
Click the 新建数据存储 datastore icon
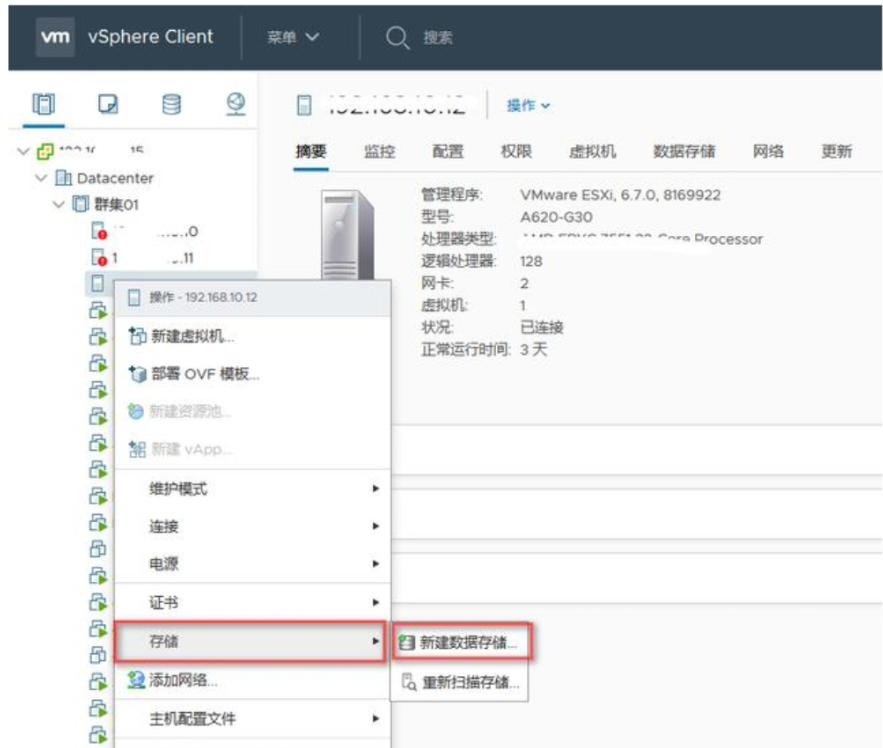407,642
